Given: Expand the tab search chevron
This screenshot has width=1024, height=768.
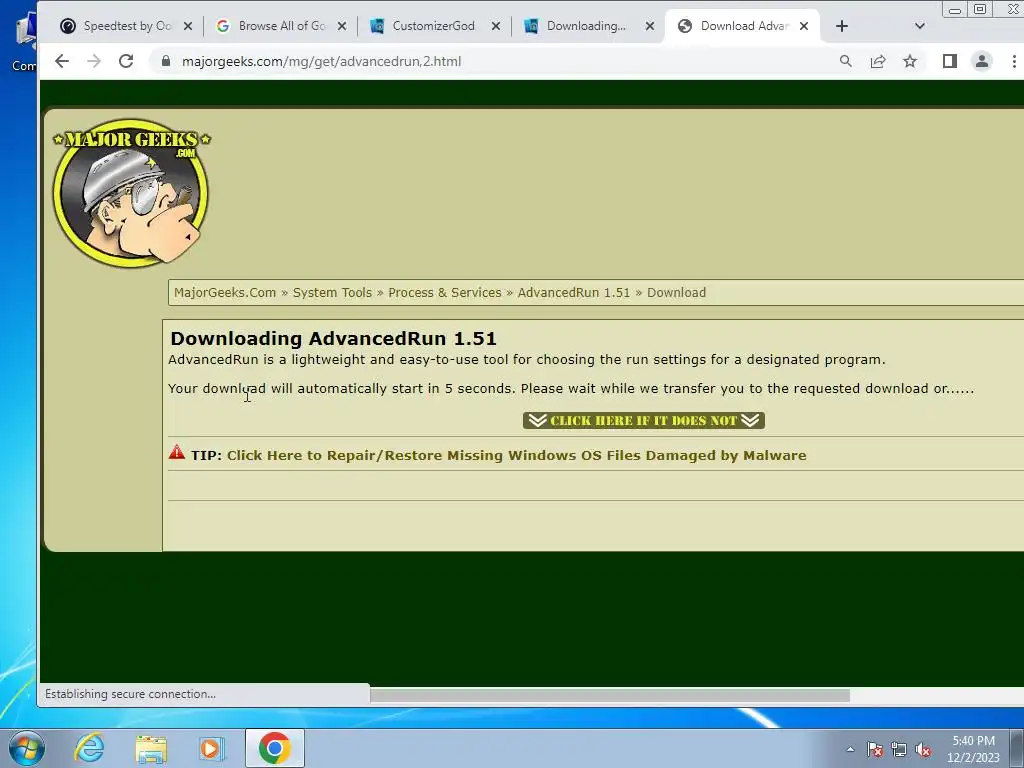Looking at the screenshot, I should click(x=920, y=26).
